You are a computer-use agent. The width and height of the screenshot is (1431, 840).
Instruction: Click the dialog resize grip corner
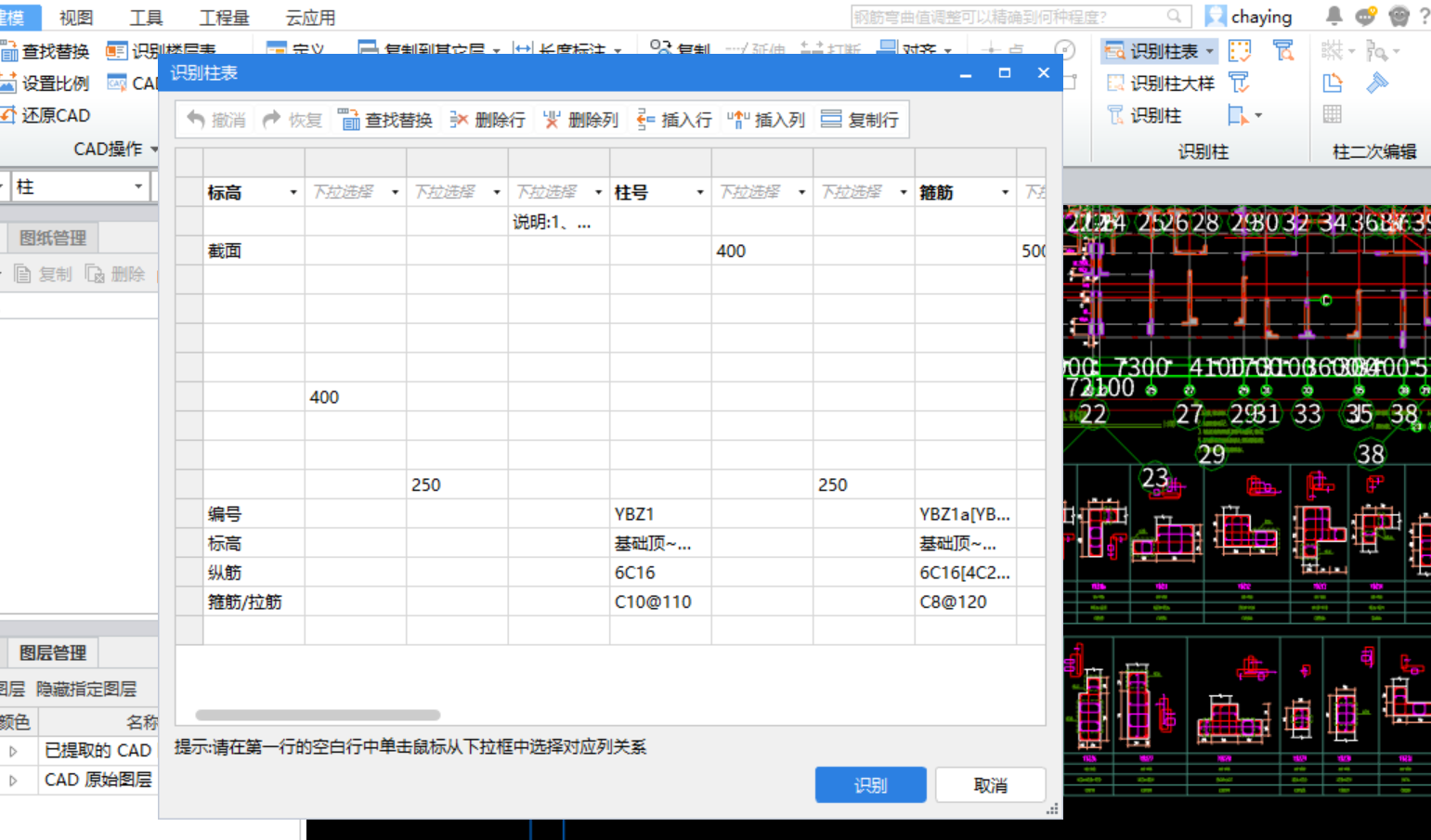(x=1053, y=810)
